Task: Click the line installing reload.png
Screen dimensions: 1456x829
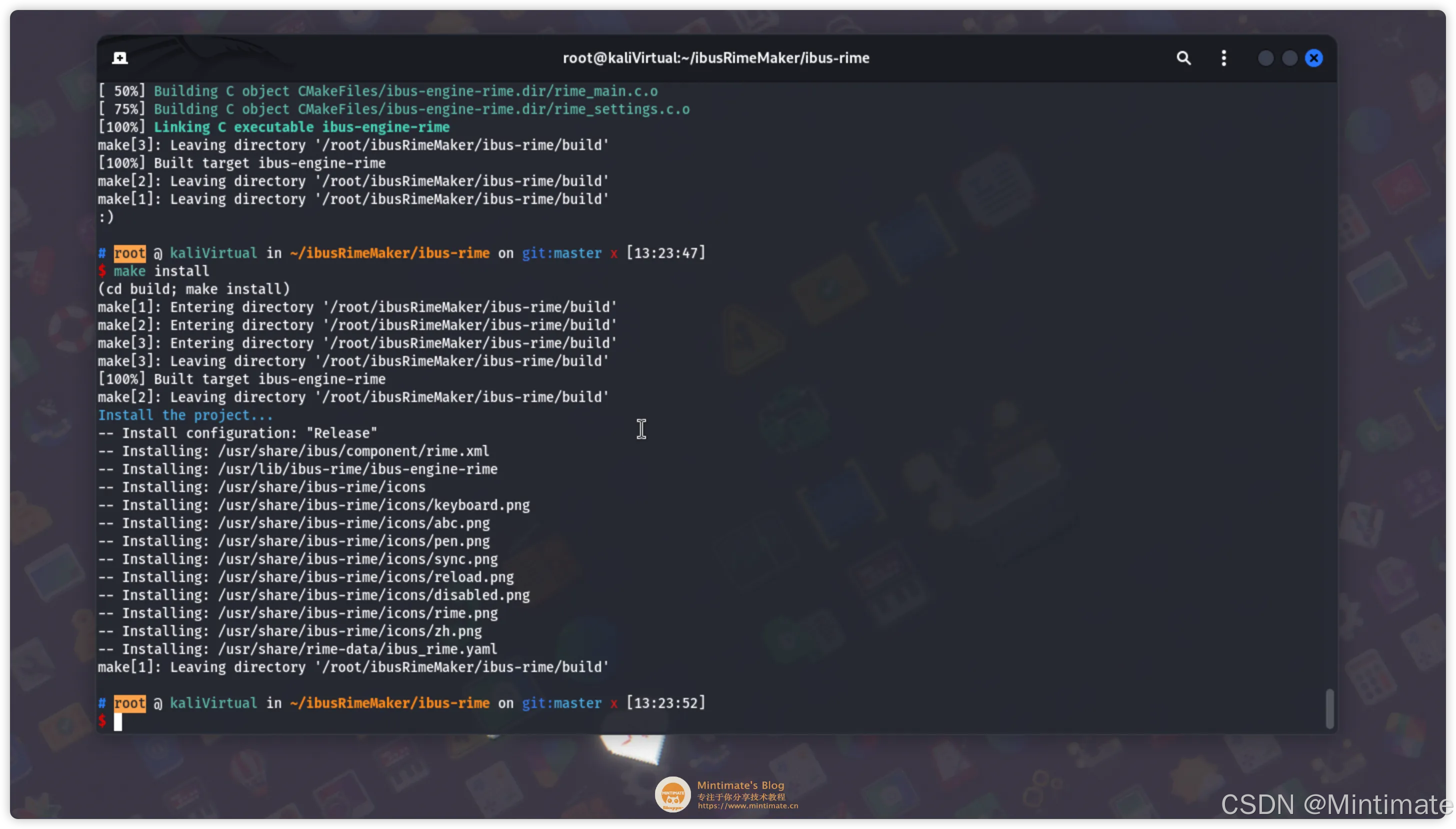Action: pyautogui.click(x=305, y=577)
